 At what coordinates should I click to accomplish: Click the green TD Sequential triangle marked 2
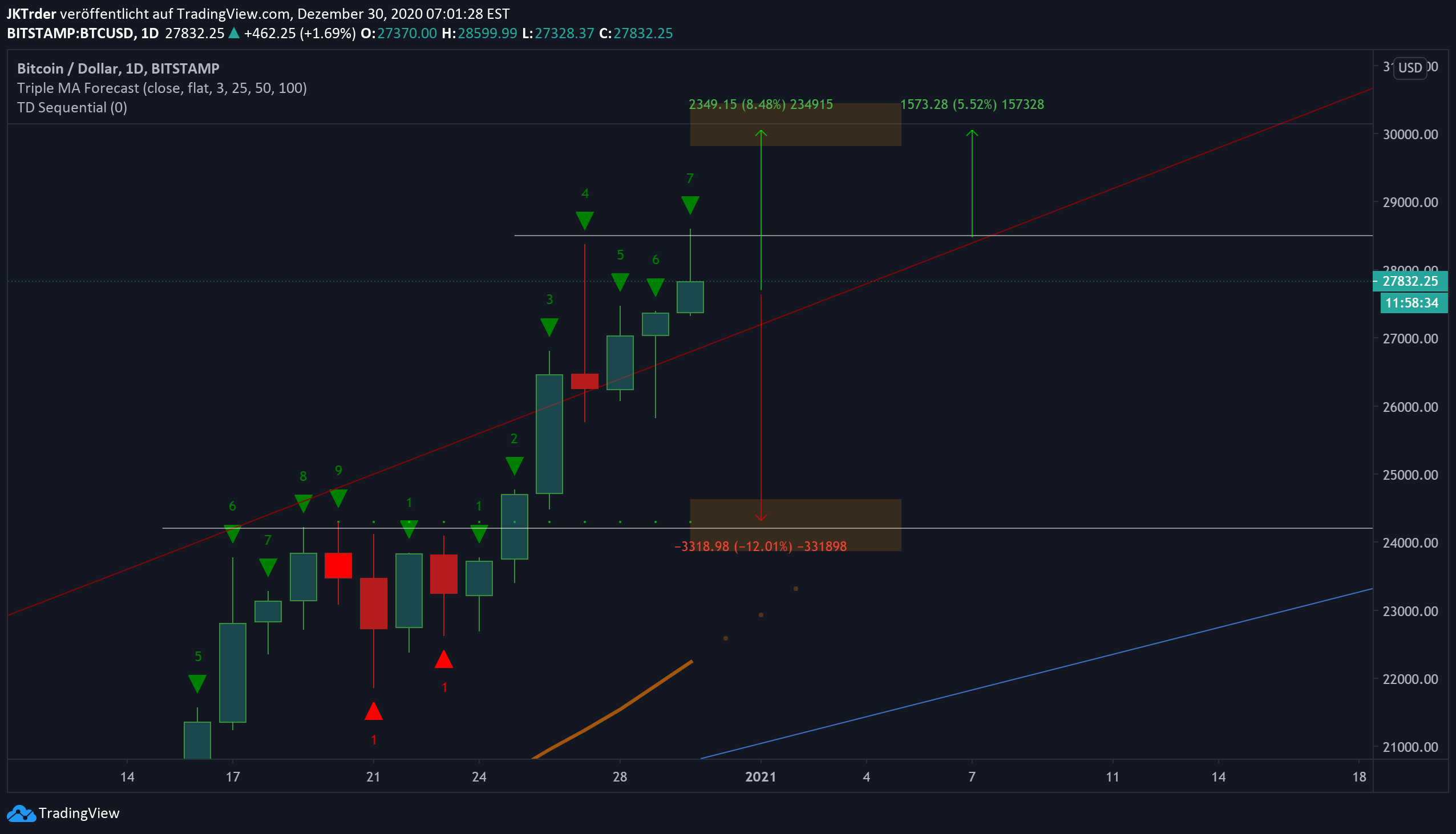click(x=514, y=465)
